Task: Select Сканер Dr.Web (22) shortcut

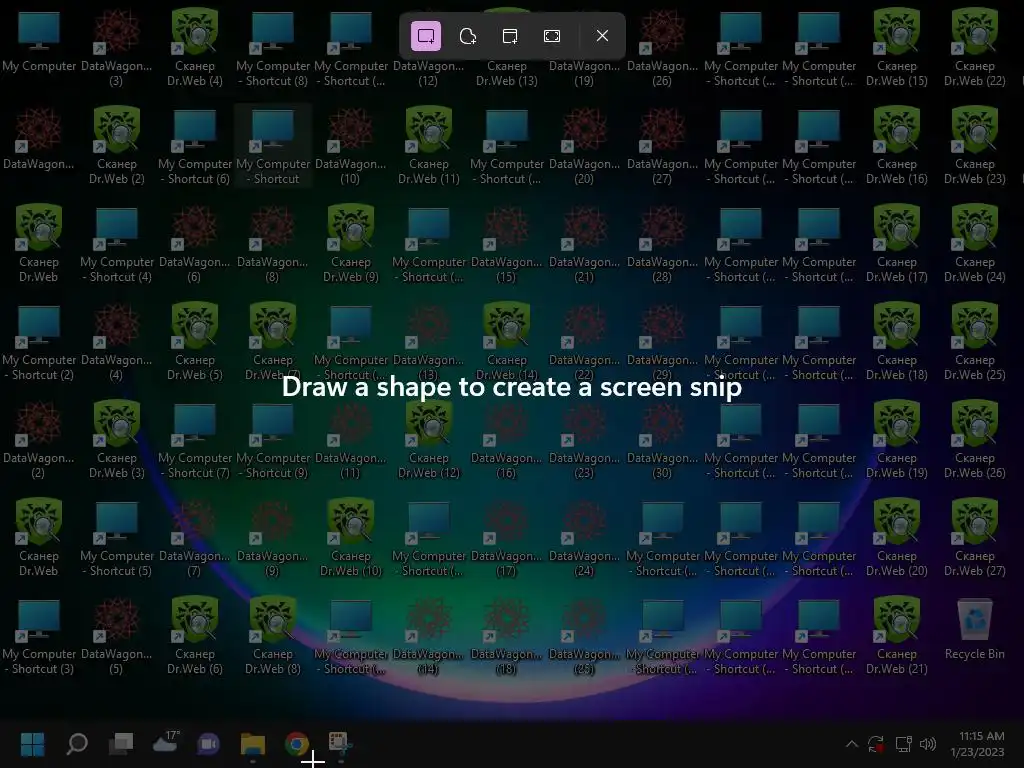Action: coord(974,48)
